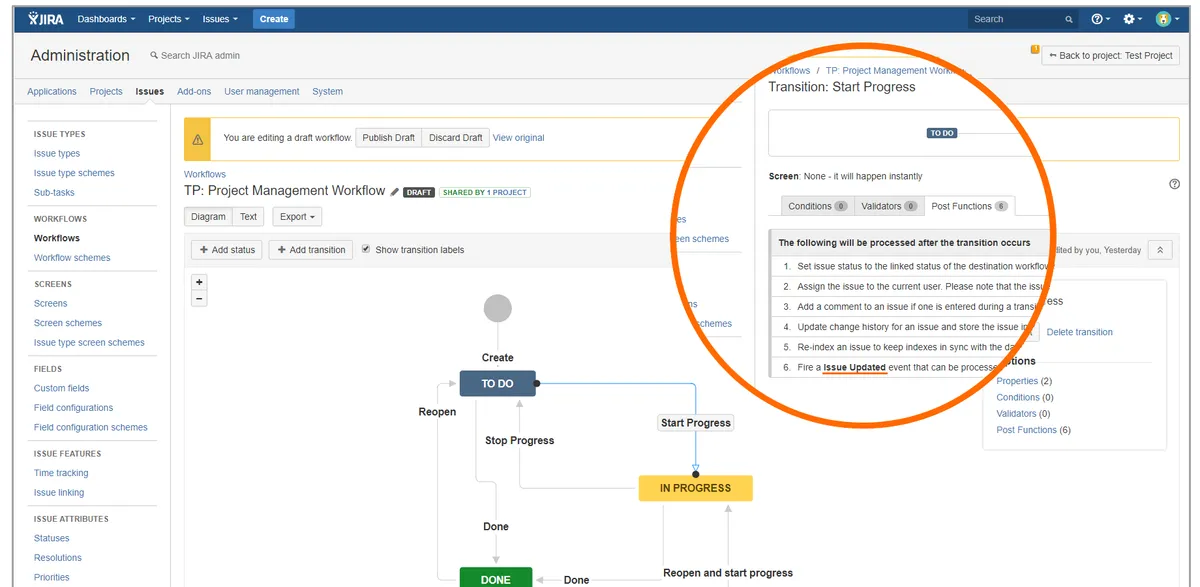This screenshot has height=587, width=1200.
Task: Select the Start Progress transition label
Action: click(696, 423)
